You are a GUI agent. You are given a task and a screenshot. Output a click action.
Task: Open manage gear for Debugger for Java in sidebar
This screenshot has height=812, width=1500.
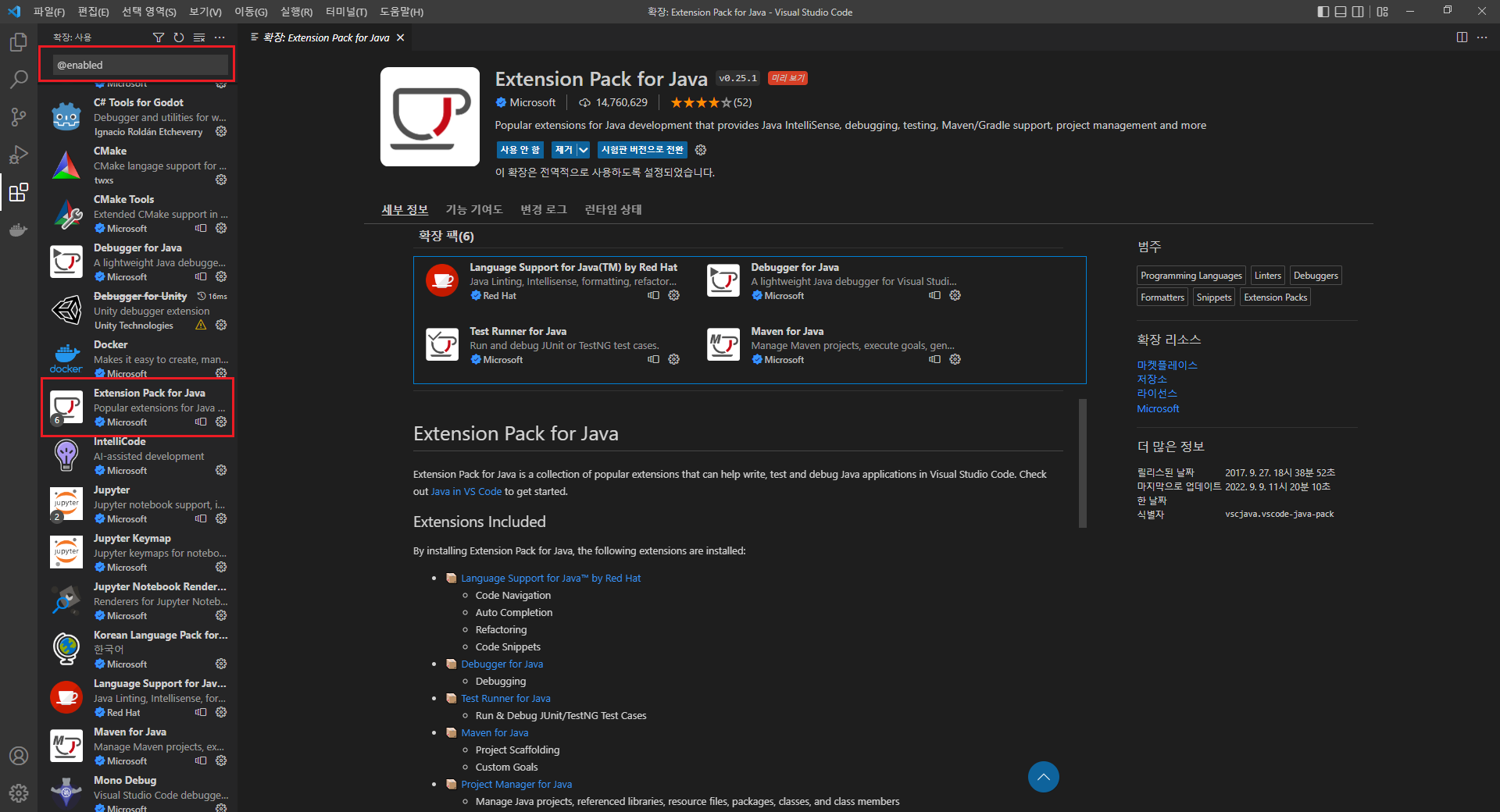tap(221, 276)
